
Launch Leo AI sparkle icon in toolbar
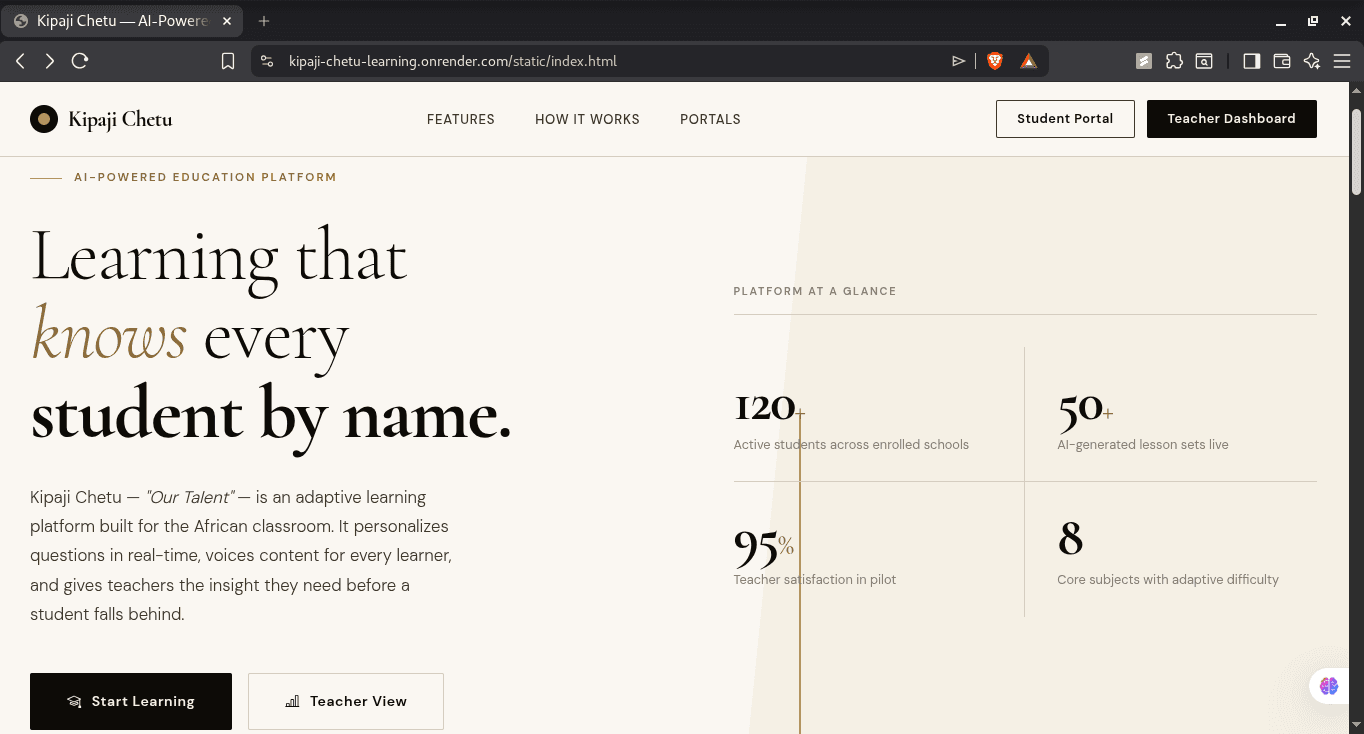click(x=1312, y=61)
